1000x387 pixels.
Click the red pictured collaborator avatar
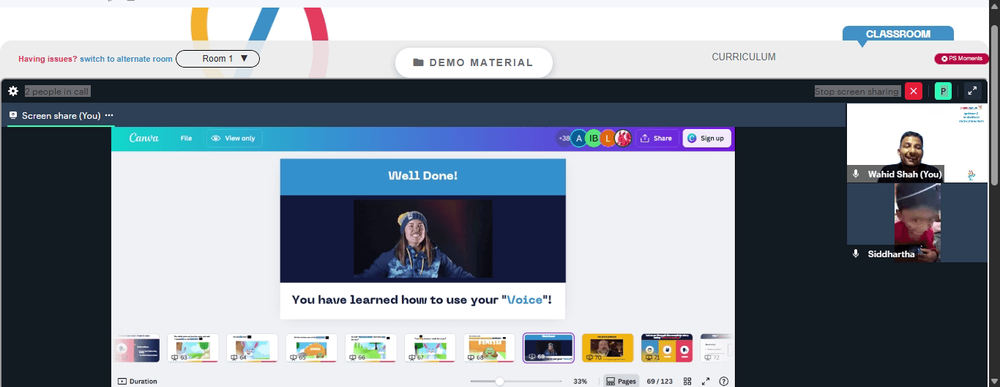(x=623, y=138)
